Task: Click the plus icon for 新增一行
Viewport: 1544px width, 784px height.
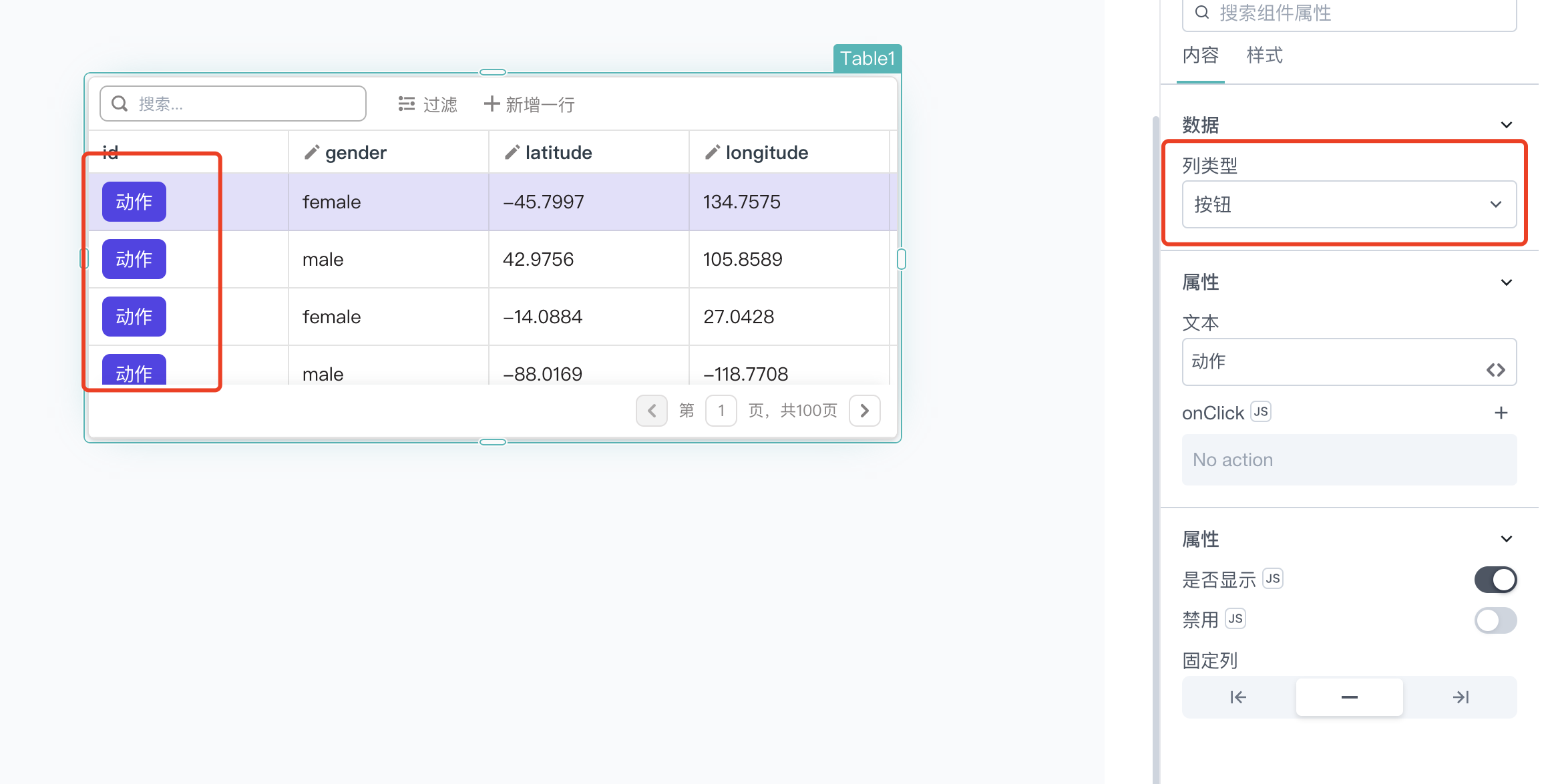Action: coord(492,104)
